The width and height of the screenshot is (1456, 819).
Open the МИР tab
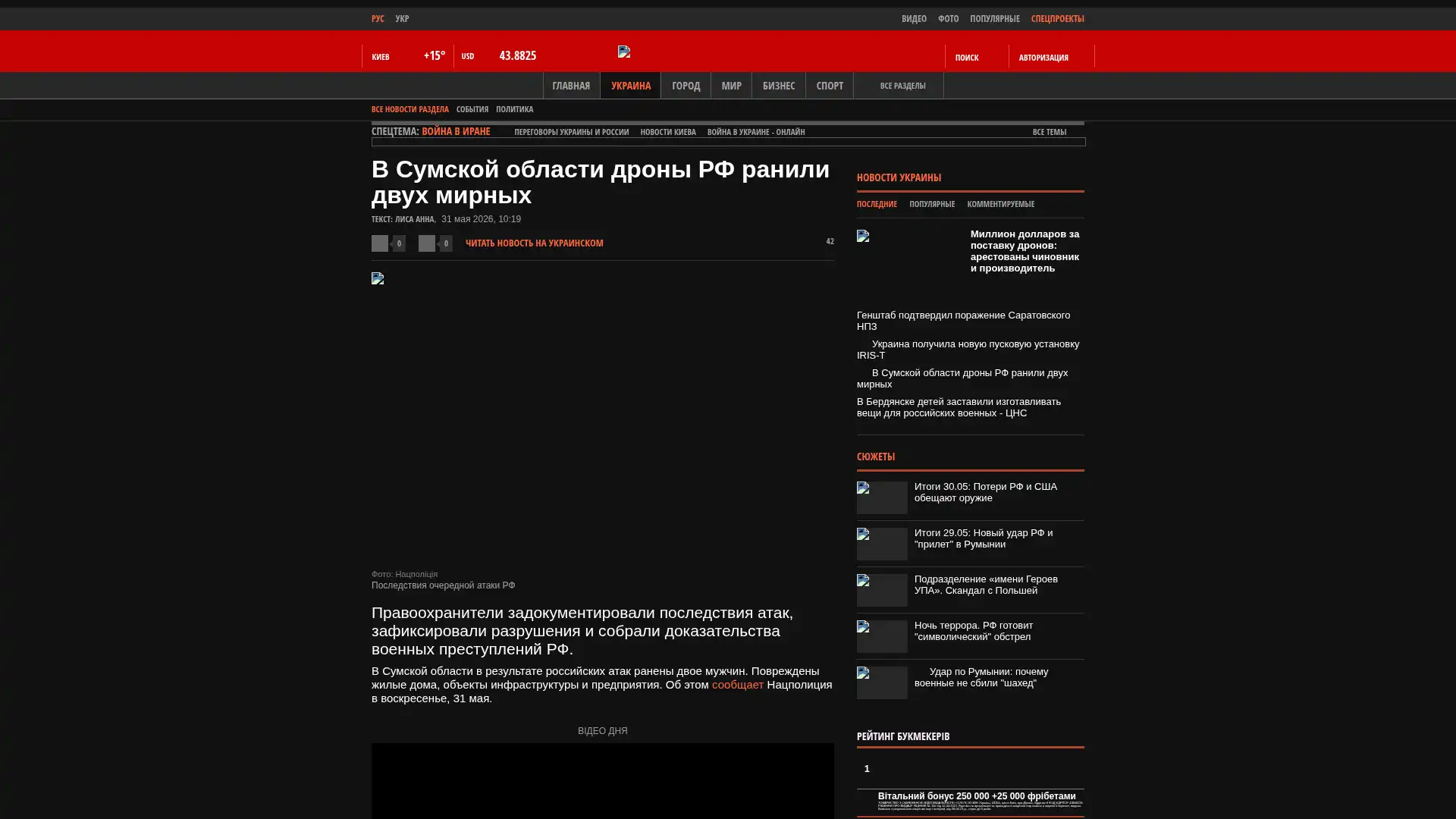[731, 86]
